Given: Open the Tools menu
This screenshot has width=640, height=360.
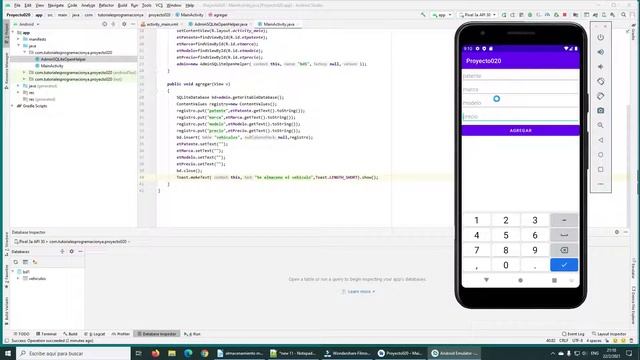Looking at the screenshot, I should [147, 5].
